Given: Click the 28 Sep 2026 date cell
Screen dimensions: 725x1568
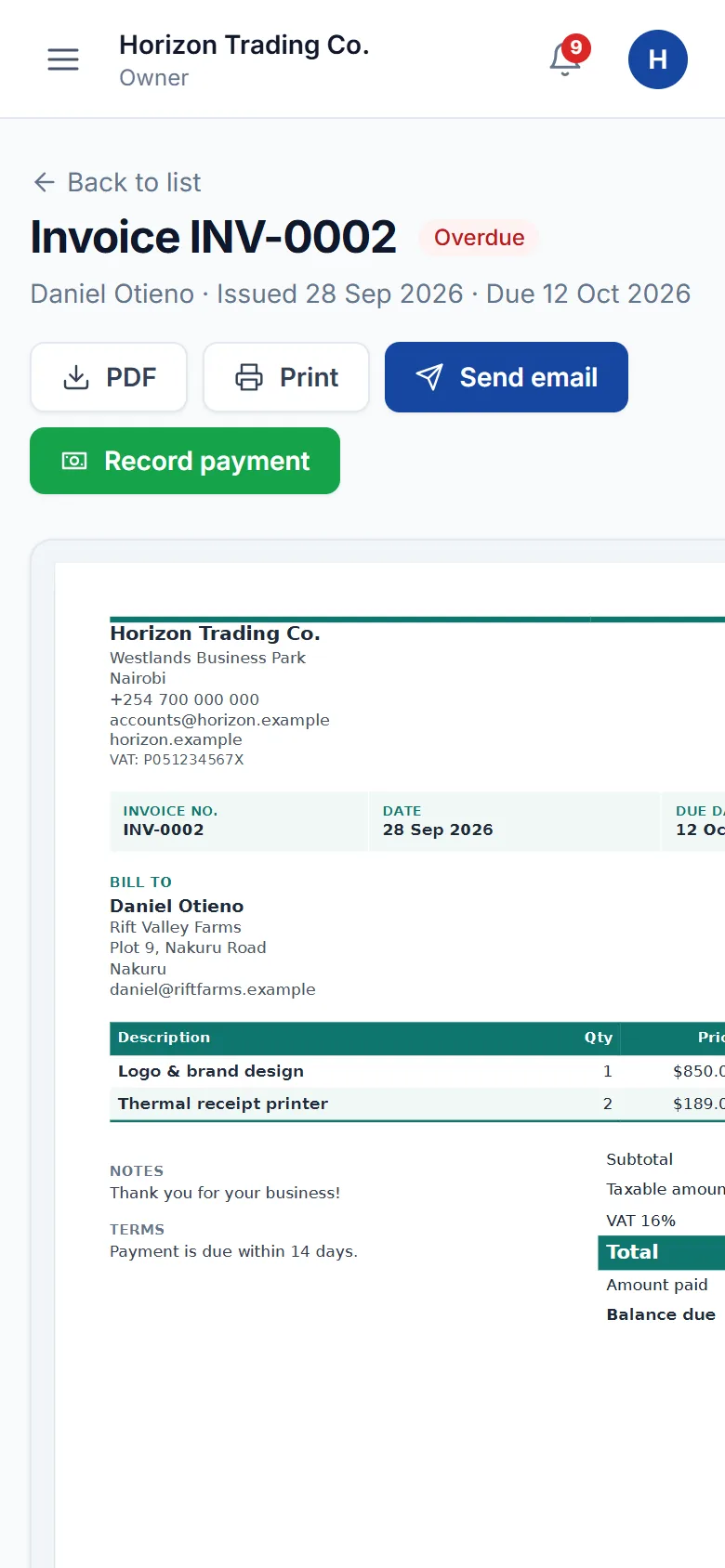Looking at the screenshot, I should (x=514, y=821).
